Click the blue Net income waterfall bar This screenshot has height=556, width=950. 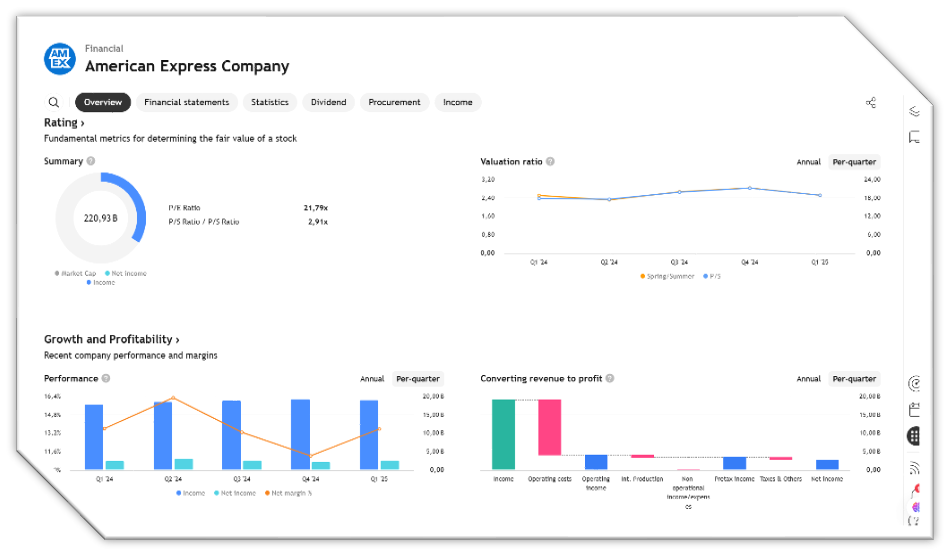pyautogui.click(x=827, y=465)
